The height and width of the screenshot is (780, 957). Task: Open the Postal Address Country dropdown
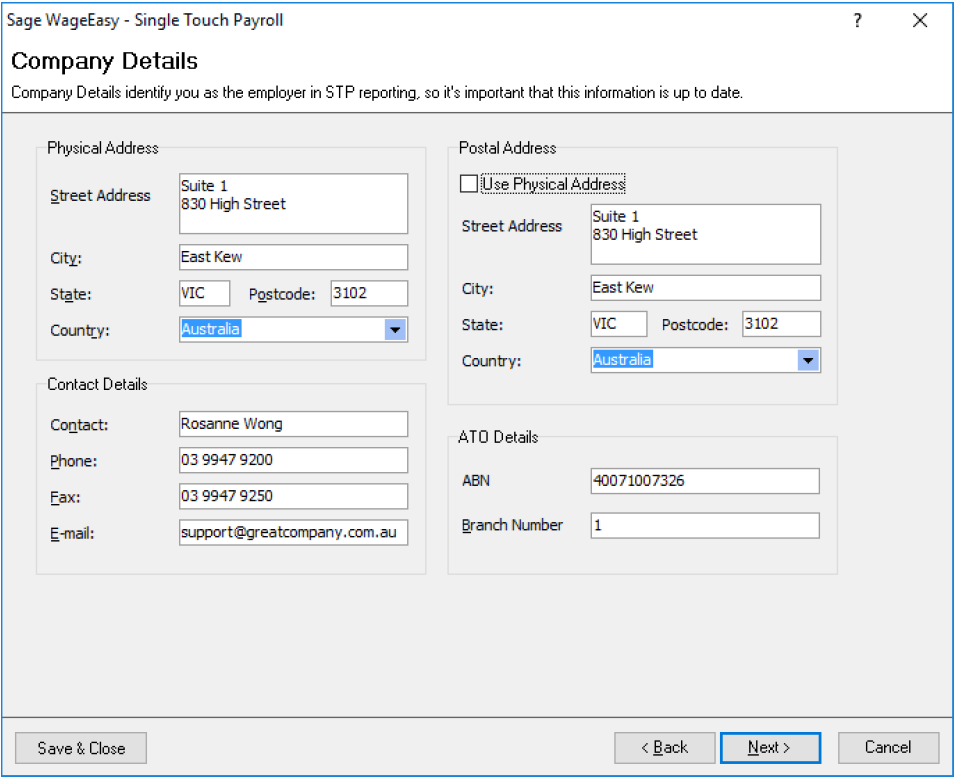[808, 360]
